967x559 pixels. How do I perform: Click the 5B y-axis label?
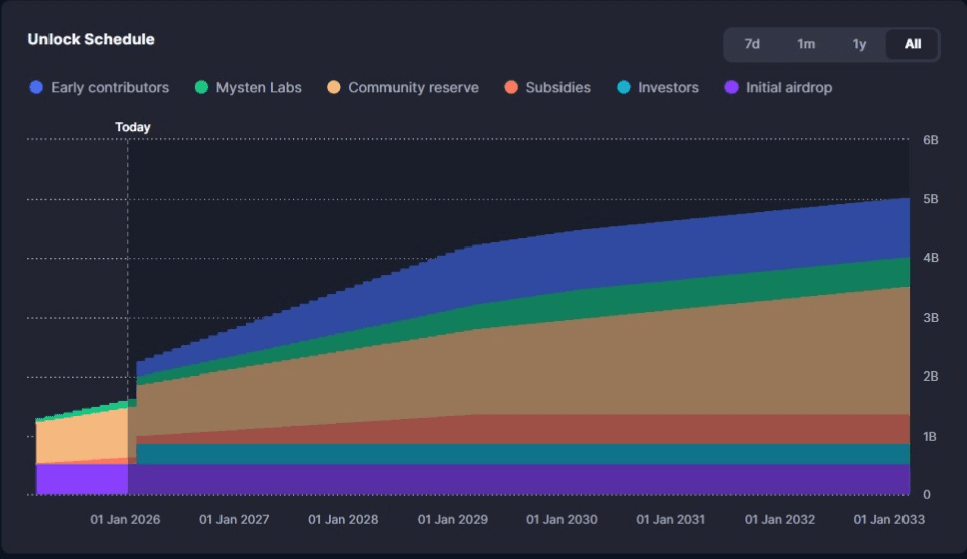(x=931, y=199)
